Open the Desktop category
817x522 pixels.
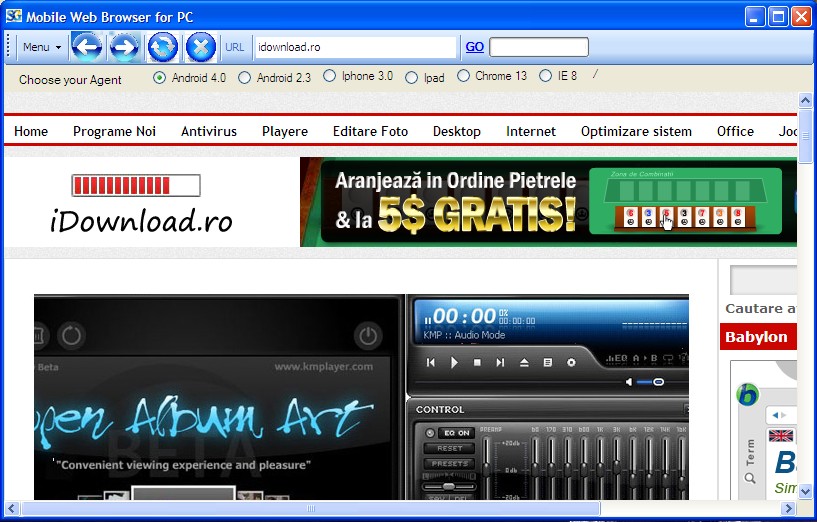pyautogui.click(x=457, y=131)
